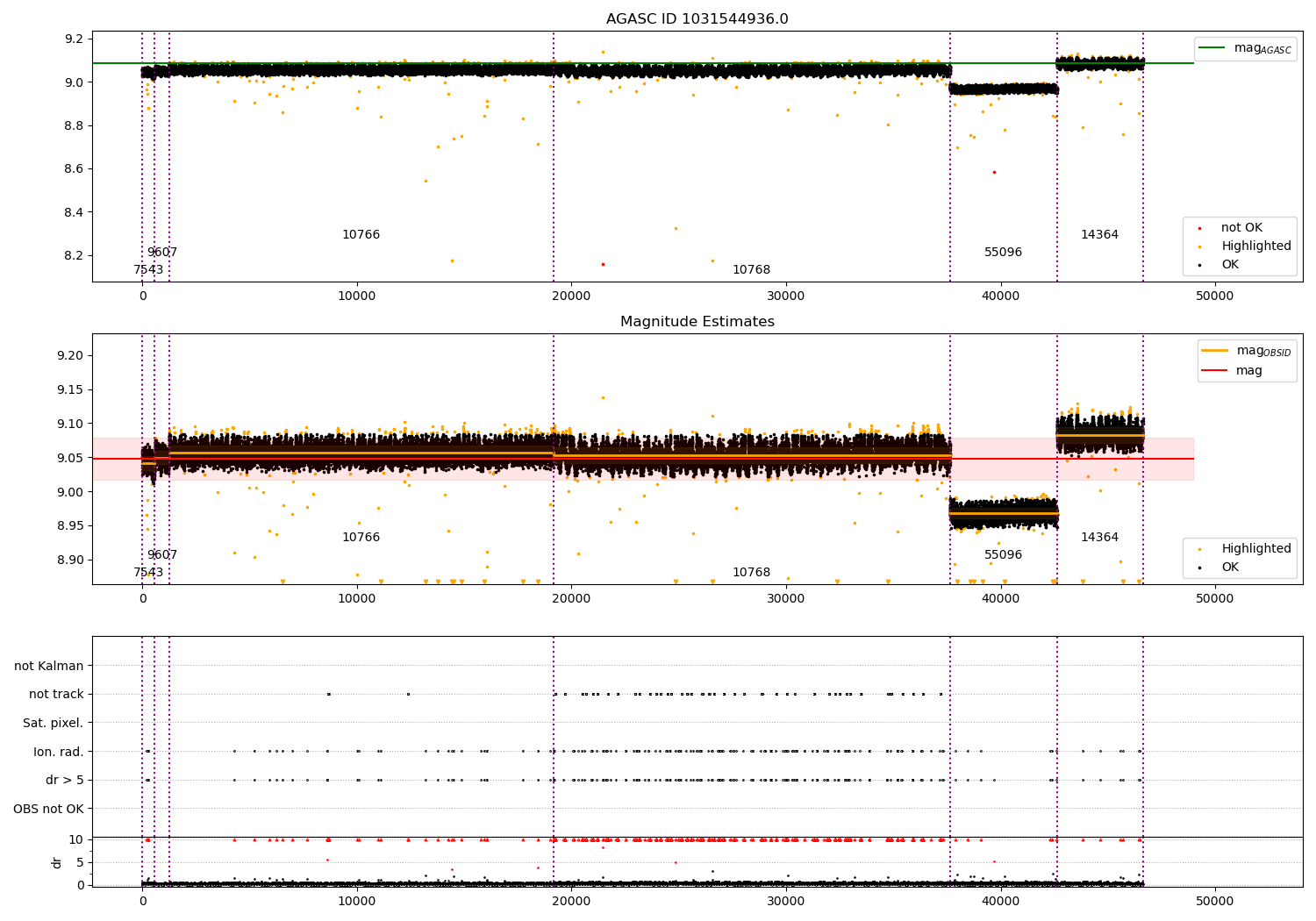
Task: Click OBSID label 9607 in Magnitude Estimates plot
Action: point(162,555)
